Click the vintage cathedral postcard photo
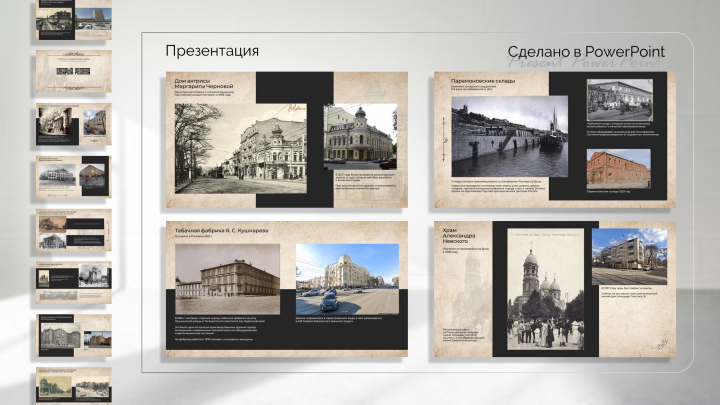Viewport: 720px width, 405px height. click(x=546, y=289)
